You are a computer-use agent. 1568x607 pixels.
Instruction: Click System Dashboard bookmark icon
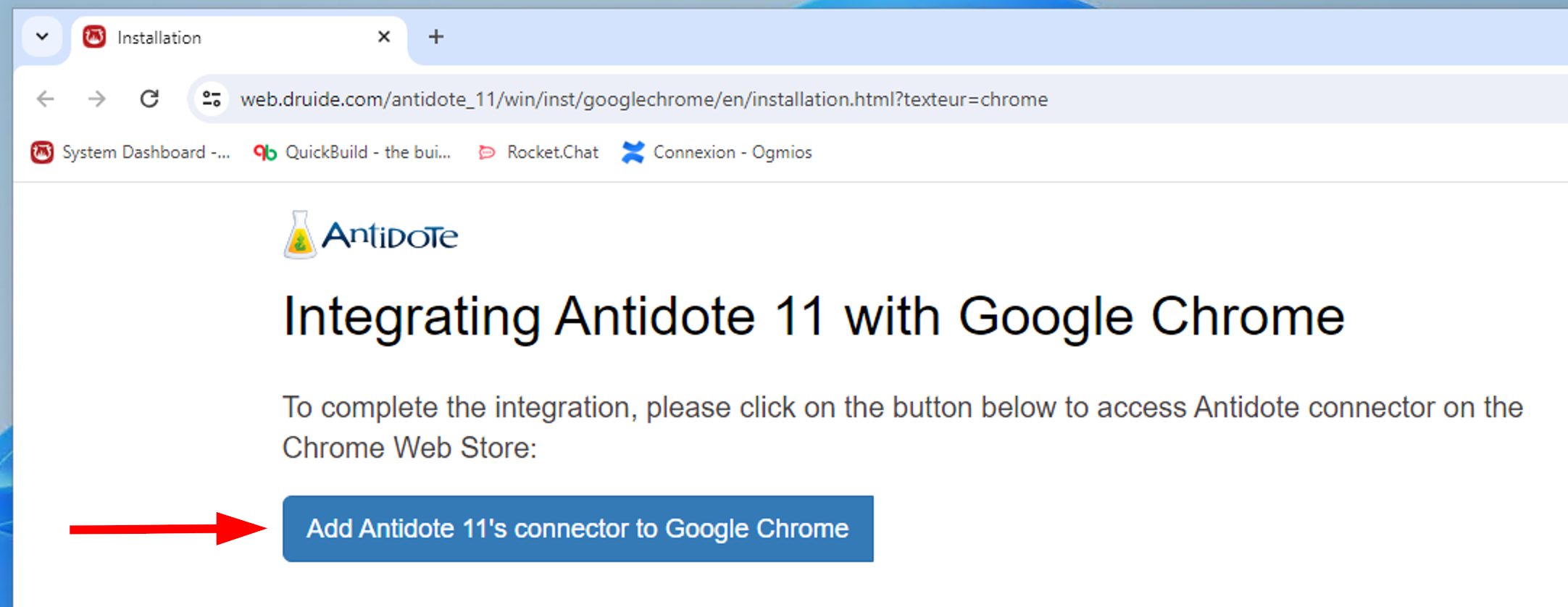(x=42, y=152)
